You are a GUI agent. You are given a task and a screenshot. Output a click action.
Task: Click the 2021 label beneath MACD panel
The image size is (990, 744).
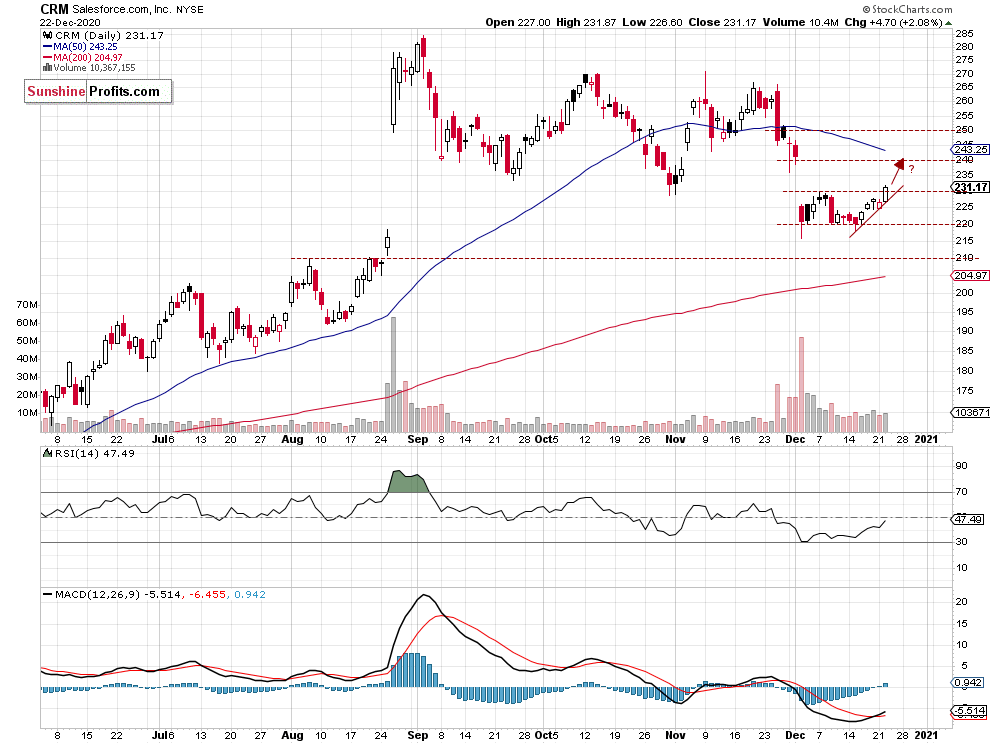coord(926,735)
